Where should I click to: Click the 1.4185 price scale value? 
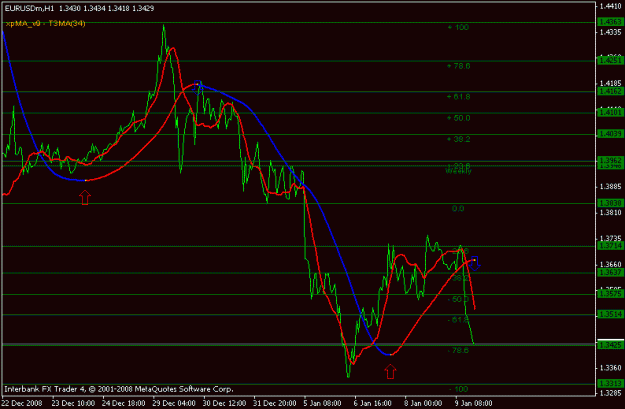click(610, 84)
